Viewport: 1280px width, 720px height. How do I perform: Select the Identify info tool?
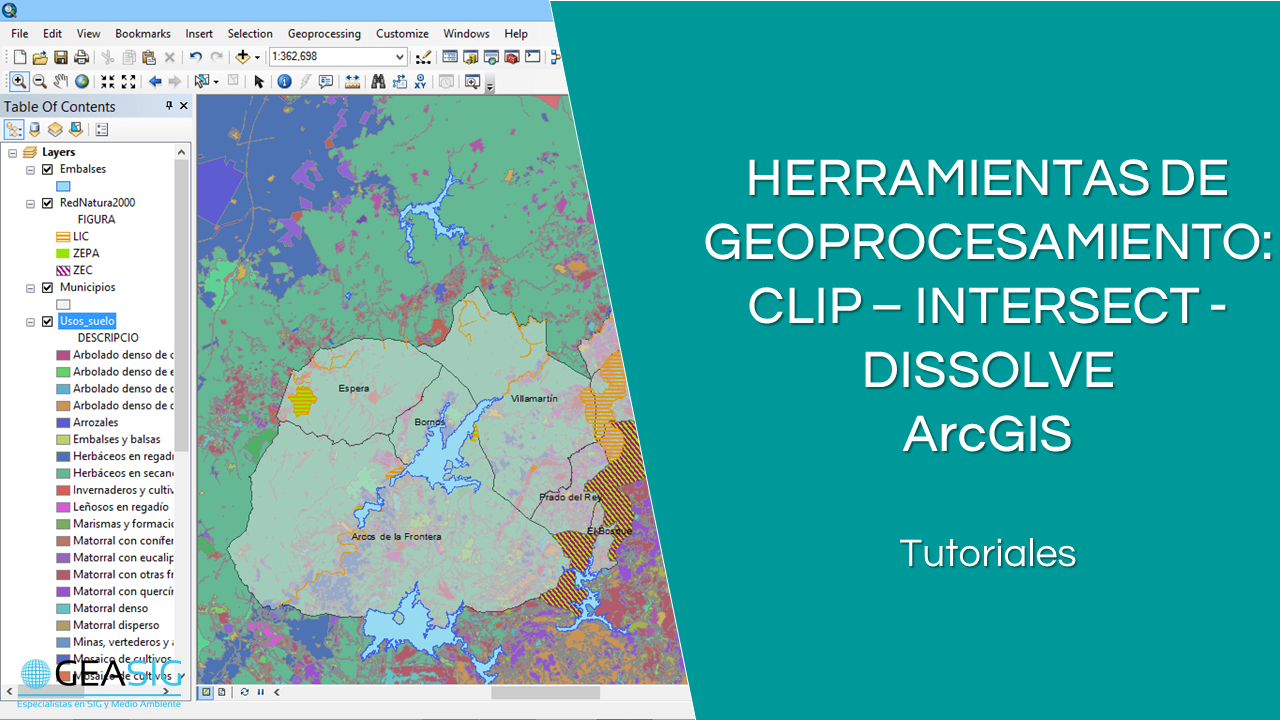[x=284, y=82]
